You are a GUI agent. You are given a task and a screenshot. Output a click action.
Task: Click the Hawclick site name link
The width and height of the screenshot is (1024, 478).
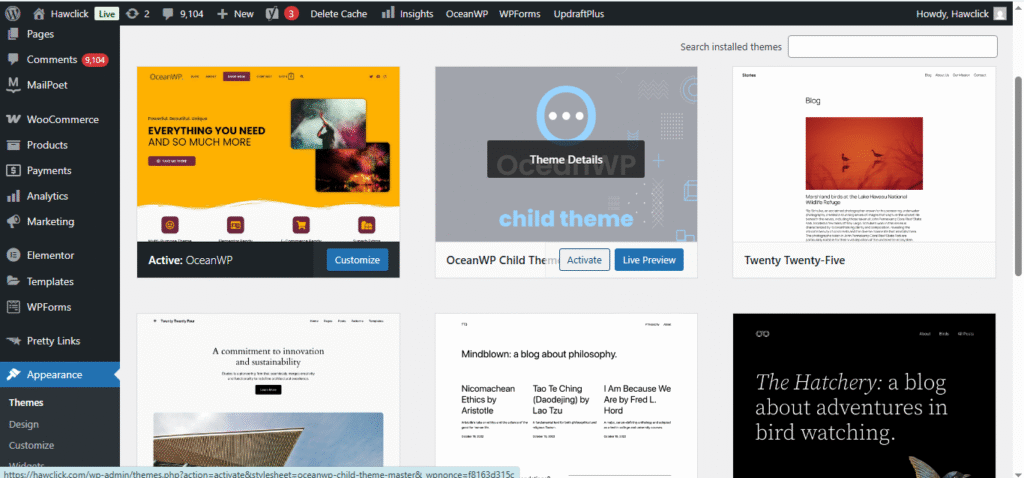tap(70, 14)
